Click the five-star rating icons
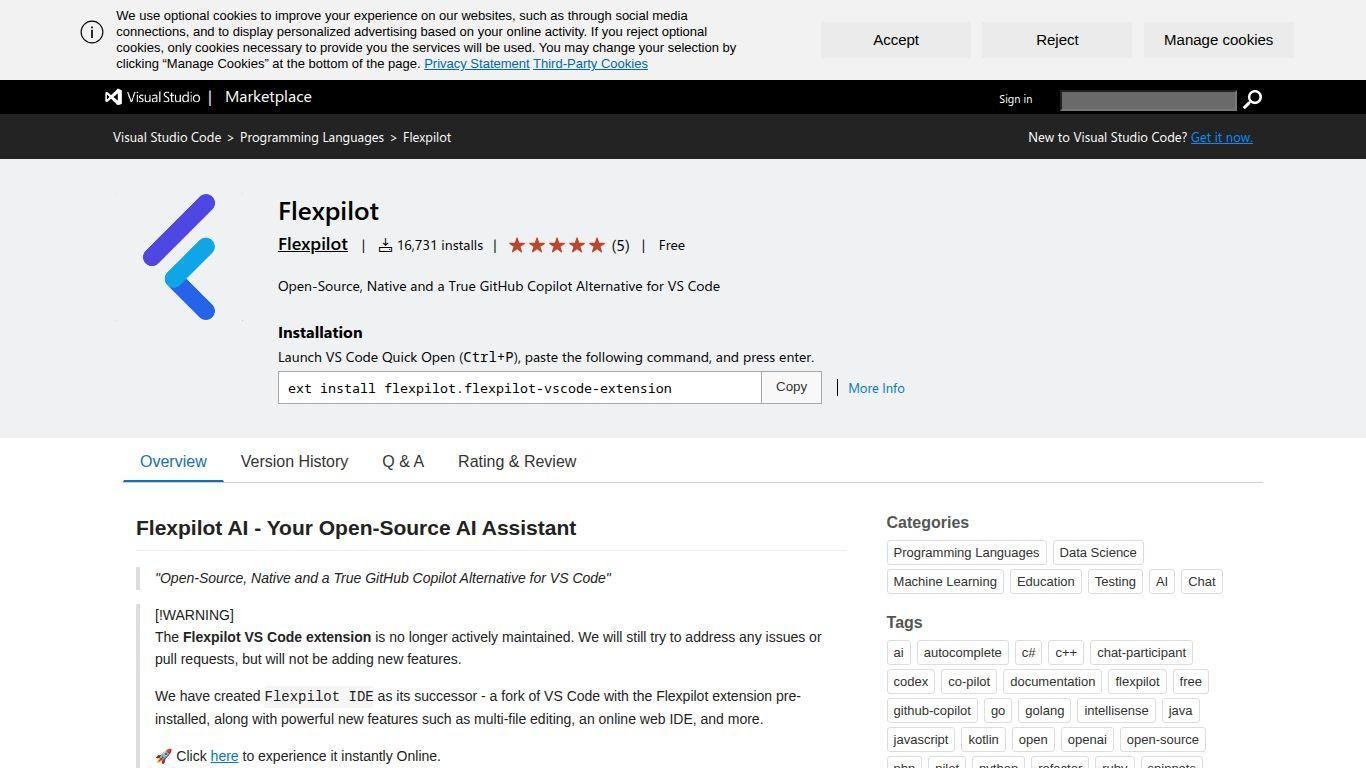 tap(557, 245)
